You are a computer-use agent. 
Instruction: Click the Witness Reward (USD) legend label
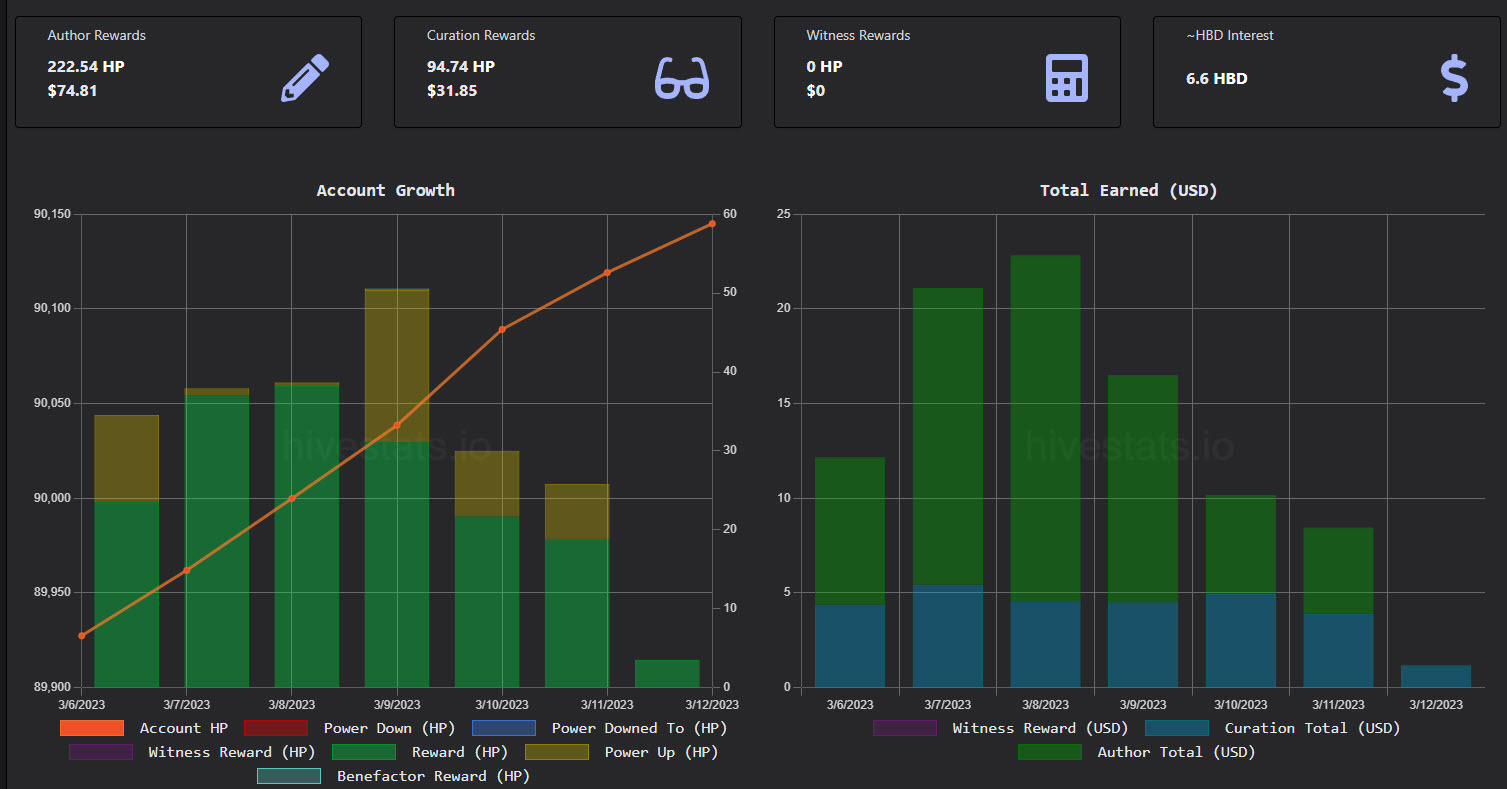pos(1040,728)
